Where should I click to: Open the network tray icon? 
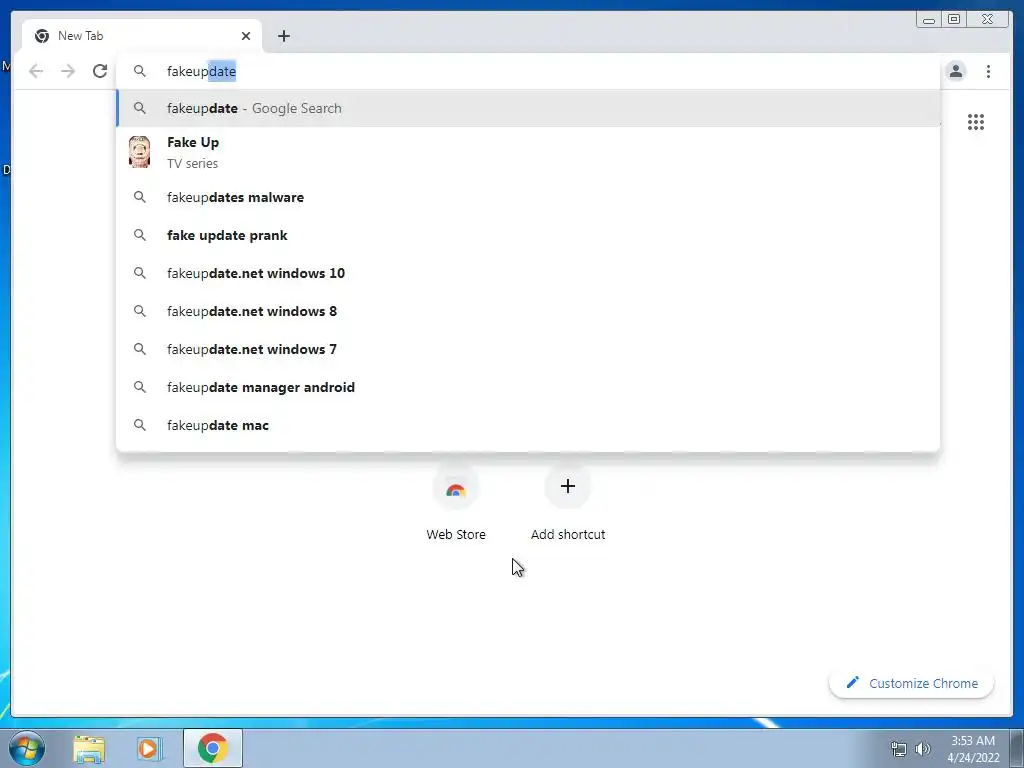click(899, 749)
